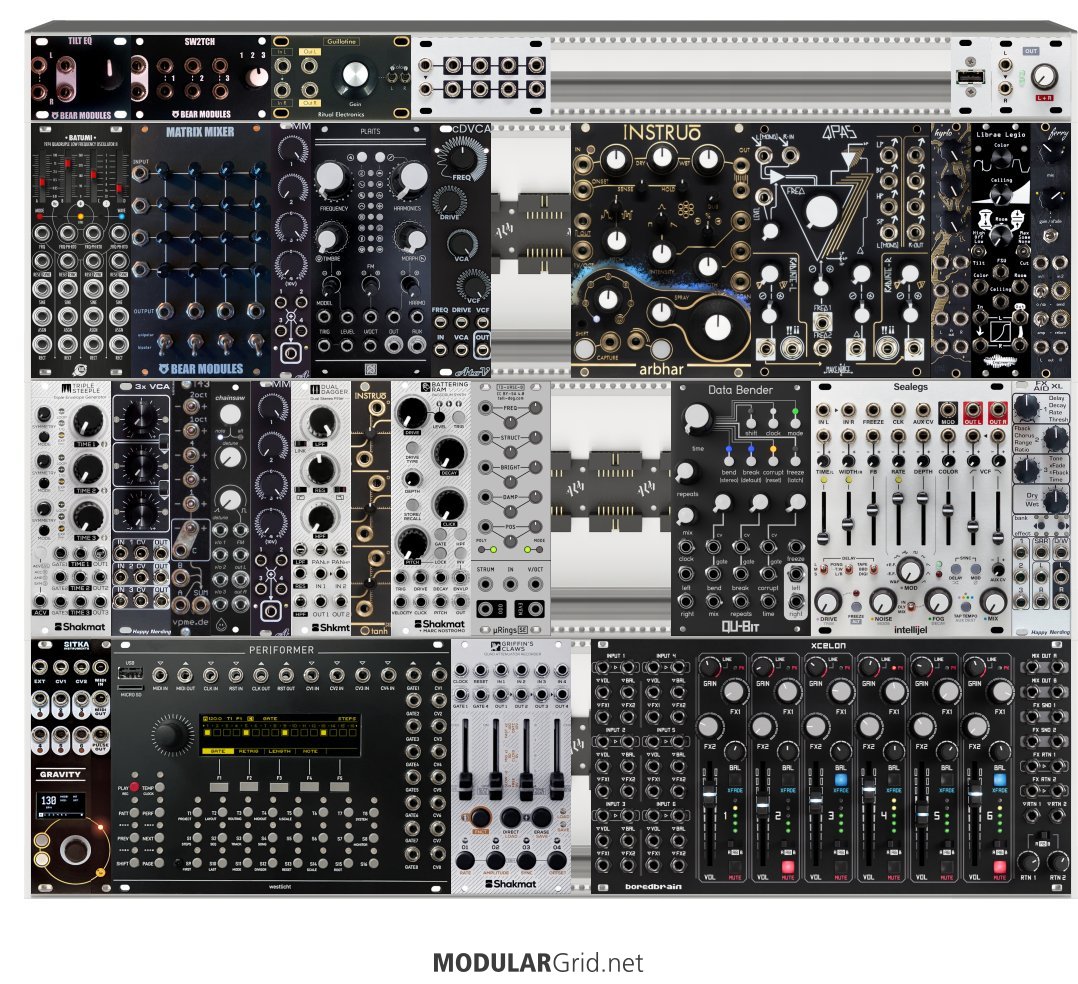Click the Shakmat logo on Battering Ram
1078x984 pixels.
[x=439, y=624]
